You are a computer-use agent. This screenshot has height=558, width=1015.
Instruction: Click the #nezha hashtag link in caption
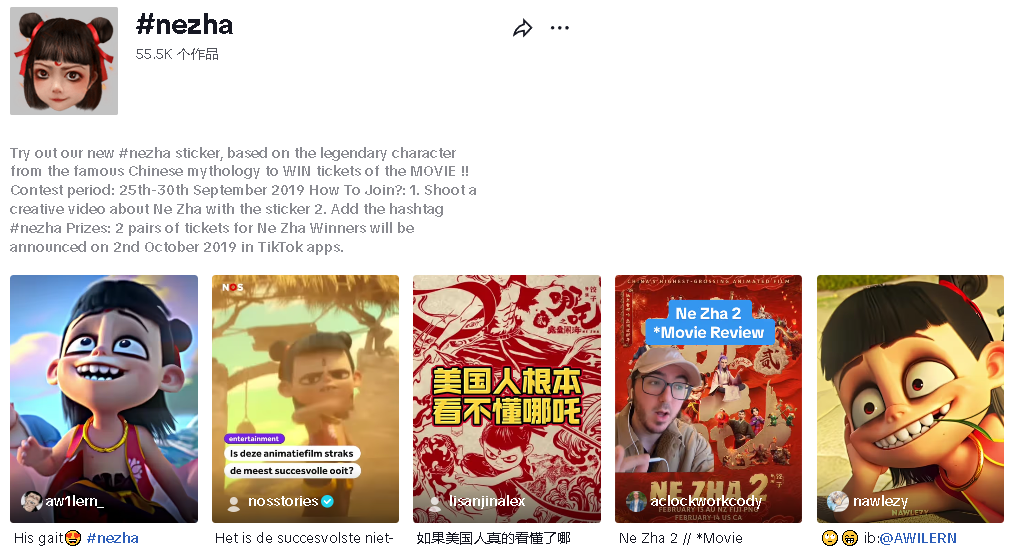tap(112, 538)
